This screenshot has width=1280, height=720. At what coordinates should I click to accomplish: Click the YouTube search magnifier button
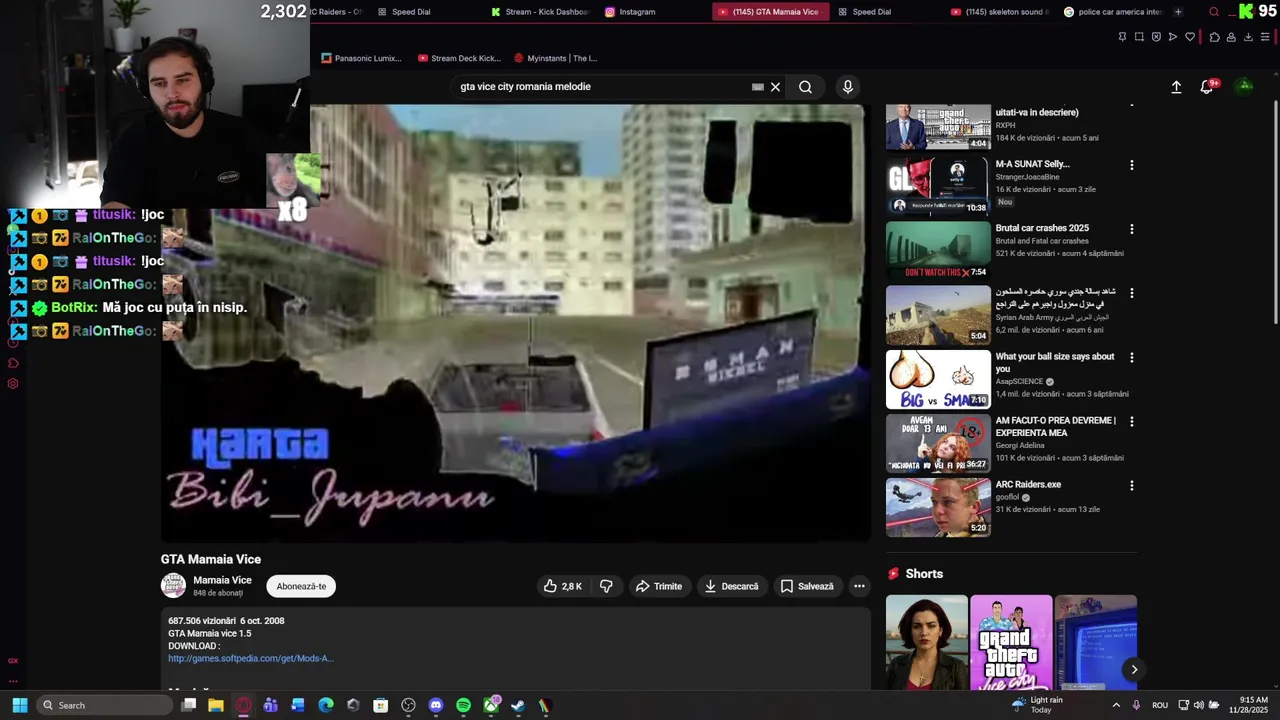pyautogui.click(x=805, y=87)
